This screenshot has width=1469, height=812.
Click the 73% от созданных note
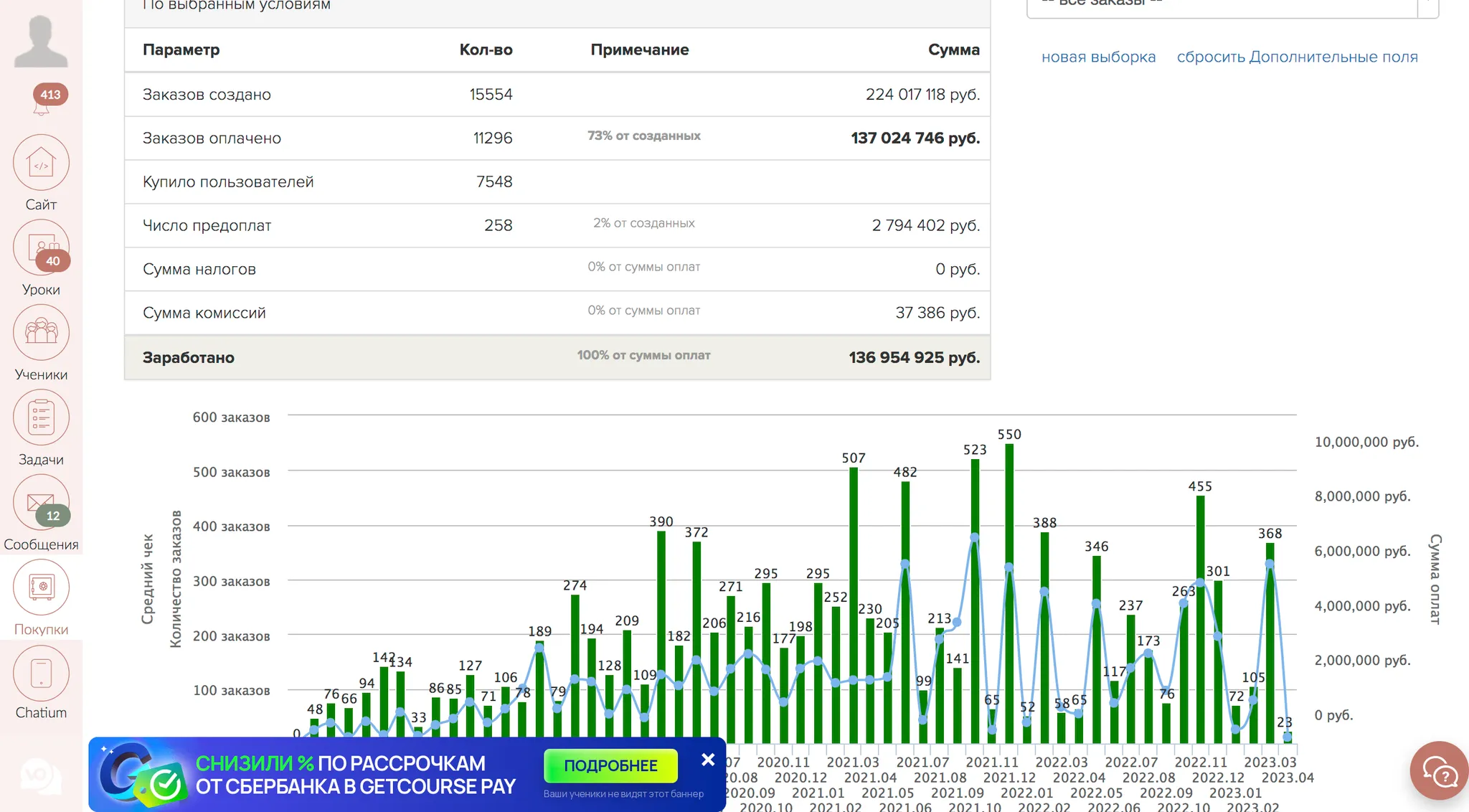point(644,136)
